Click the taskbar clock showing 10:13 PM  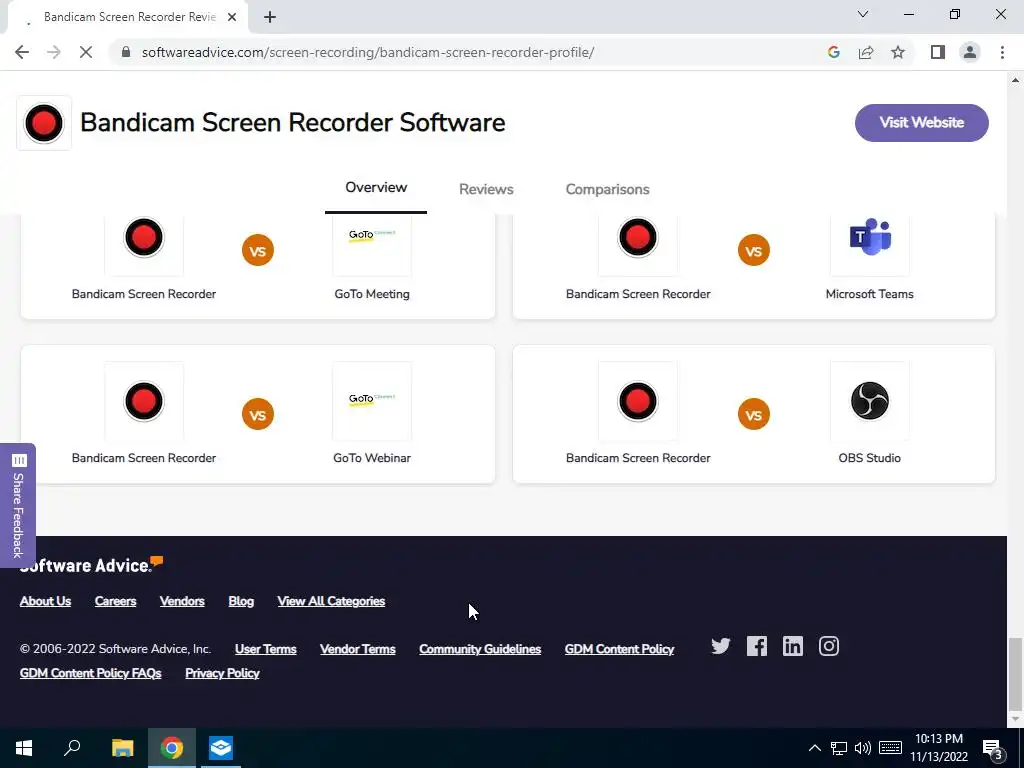939,748
